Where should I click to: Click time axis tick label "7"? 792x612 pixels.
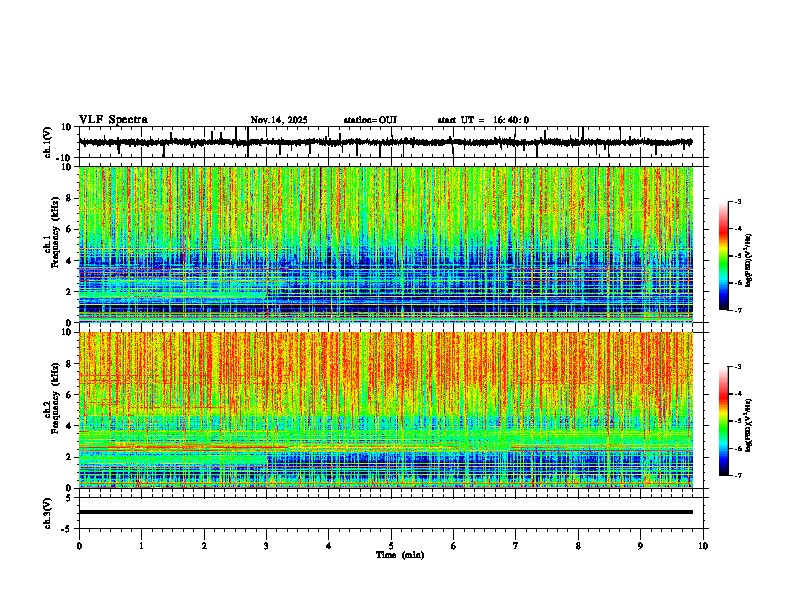coord(516,546)
